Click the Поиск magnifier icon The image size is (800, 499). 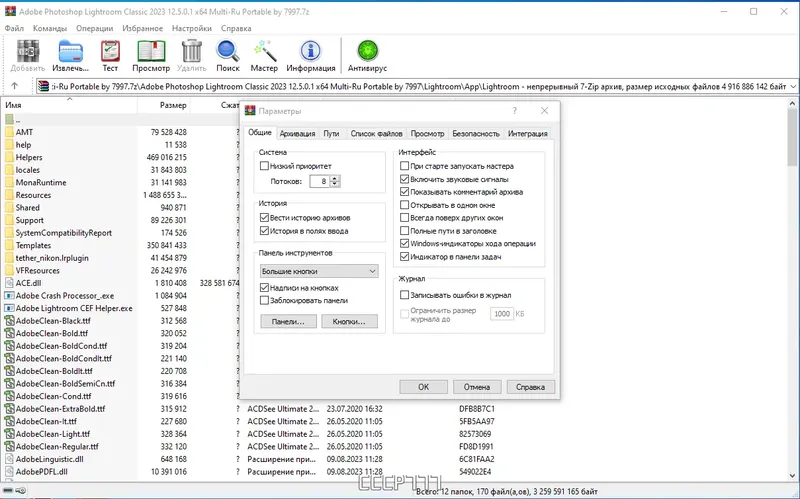228,53
